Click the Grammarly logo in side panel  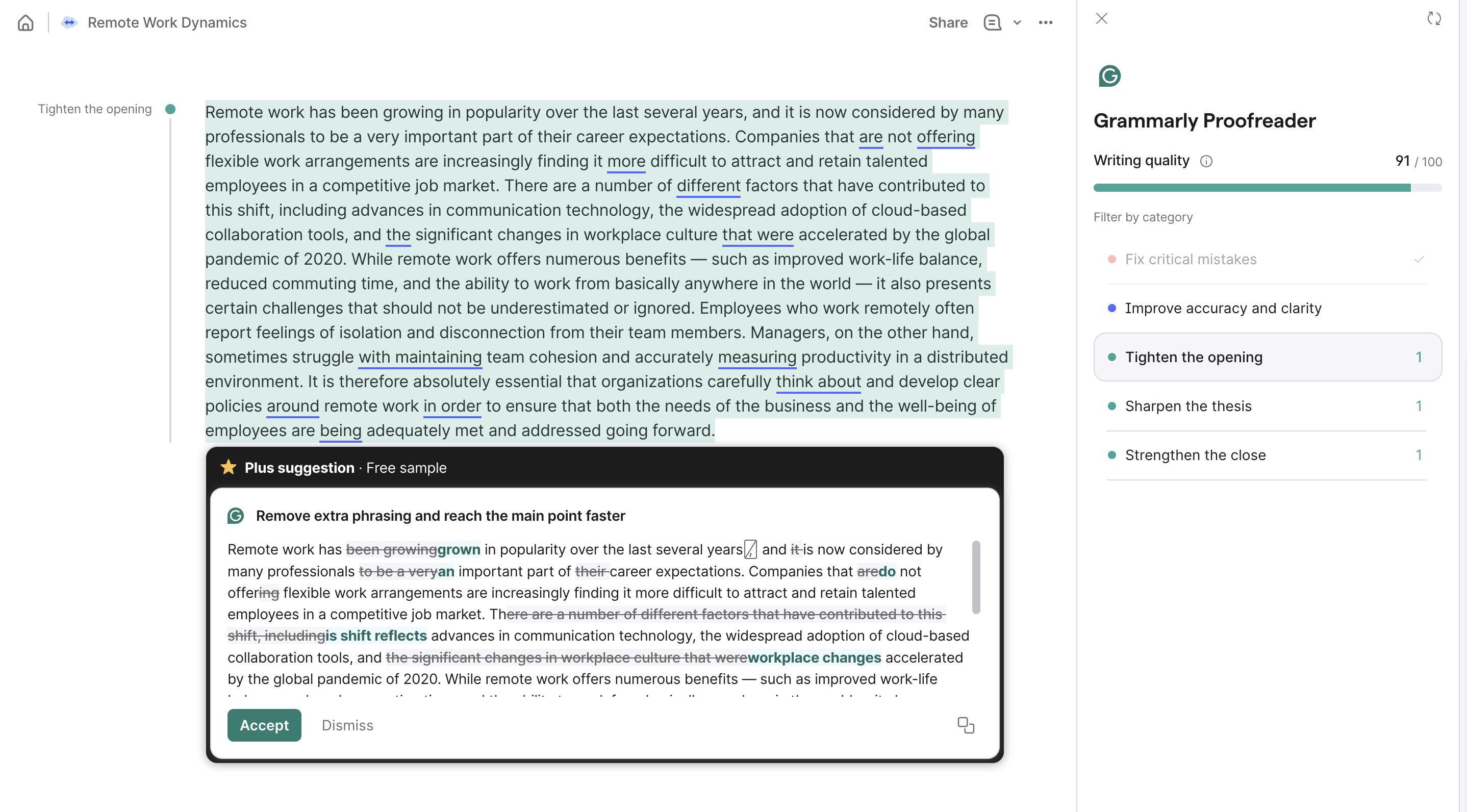point(1109,75)
